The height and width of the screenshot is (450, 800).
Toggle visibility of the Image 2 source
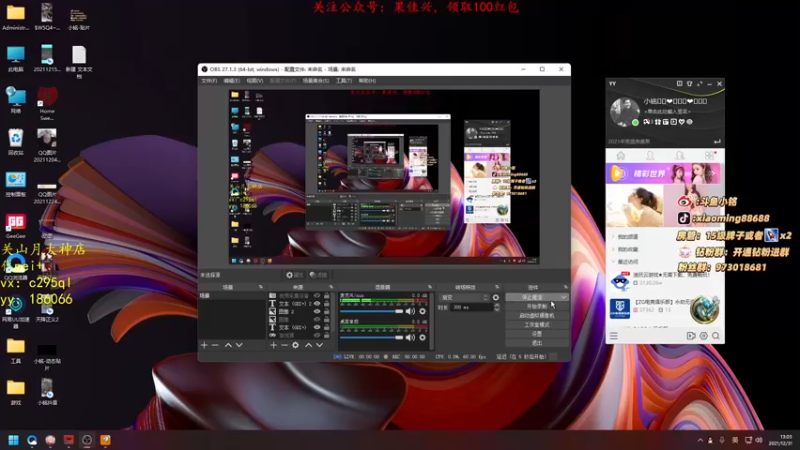tap(317, 311)
